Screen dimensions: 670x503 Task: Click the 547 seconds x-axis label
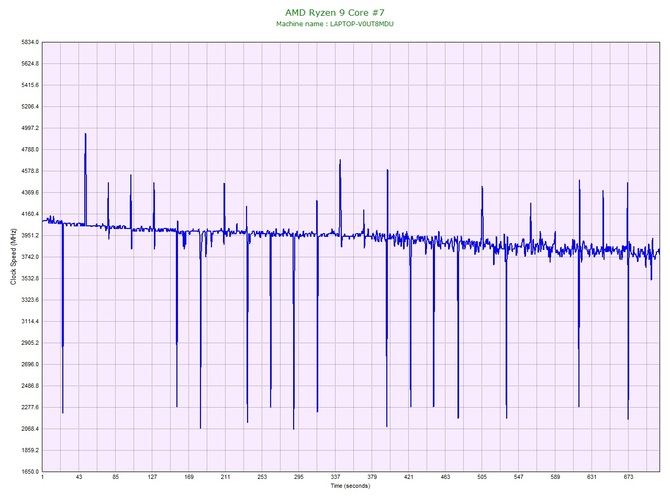pyautogui.click(x=518, y=477)
